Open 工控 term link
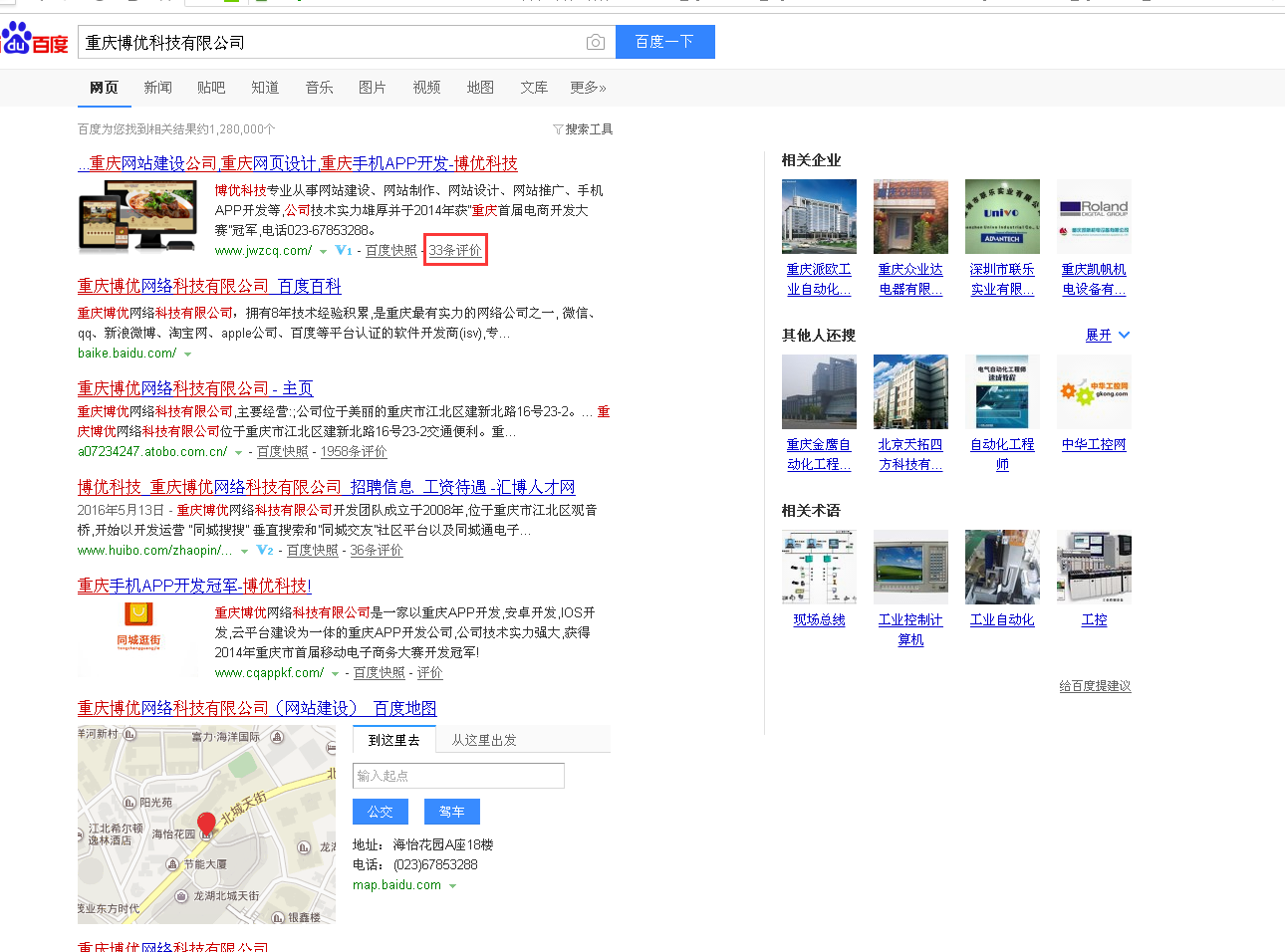The height and width of the screenshot is (952, 1285). (x=1094, y=619)
